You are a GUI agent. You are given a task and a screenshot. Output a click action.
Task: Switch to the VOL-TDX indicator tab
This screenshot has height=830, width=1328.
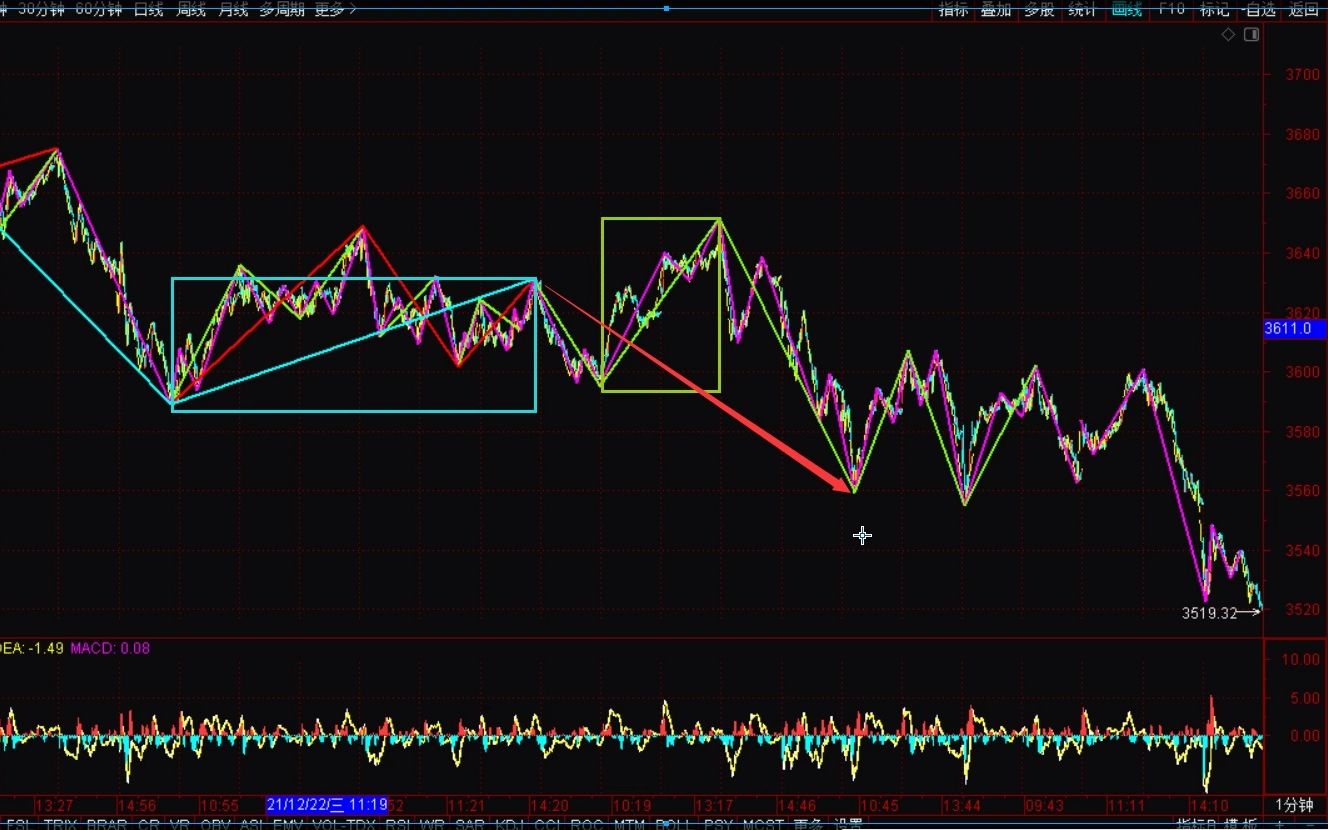pyautogui.click(x=344, y=825)
